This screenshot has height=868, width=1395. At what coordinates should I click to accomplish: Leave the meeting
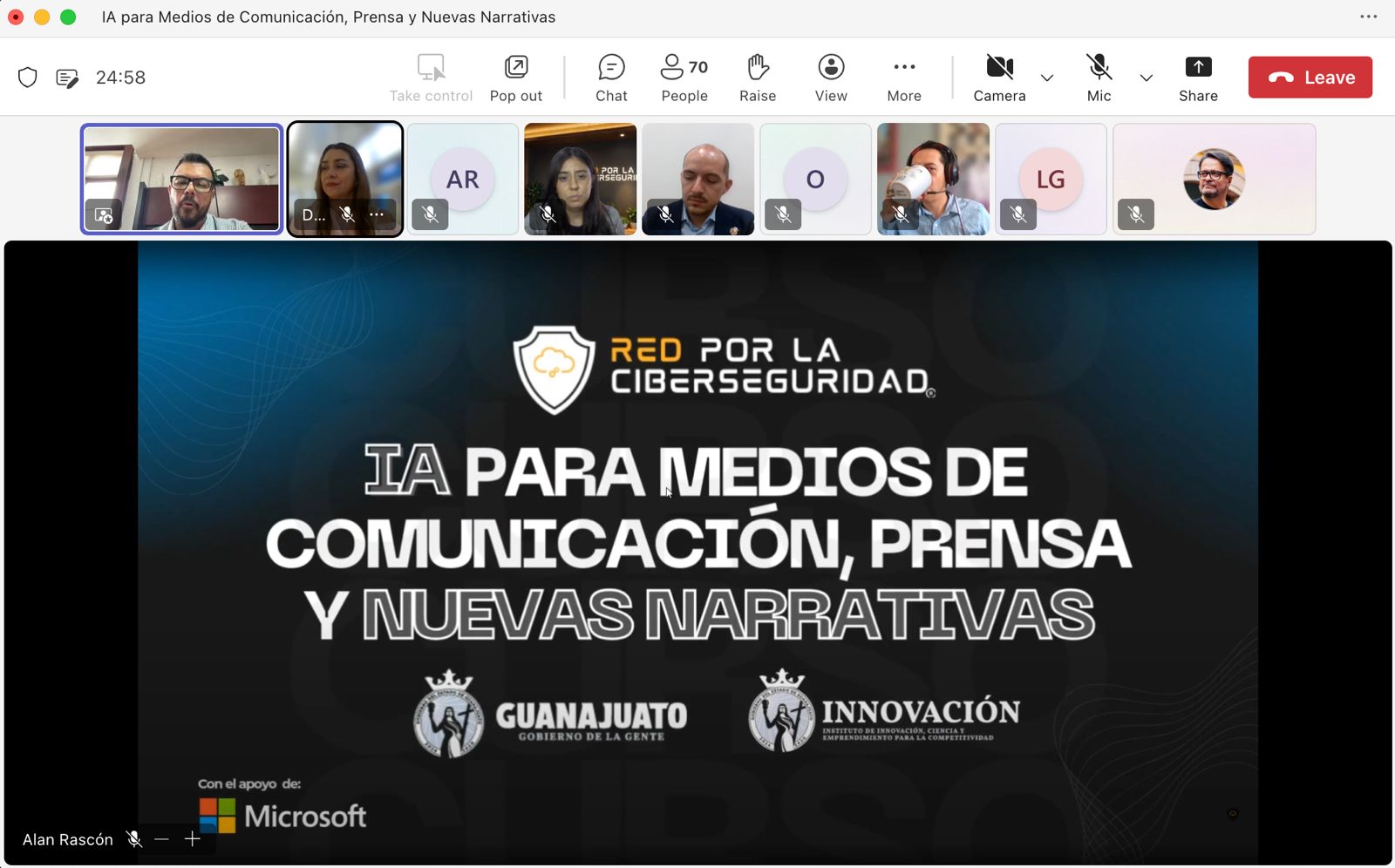click(1310, 78)
